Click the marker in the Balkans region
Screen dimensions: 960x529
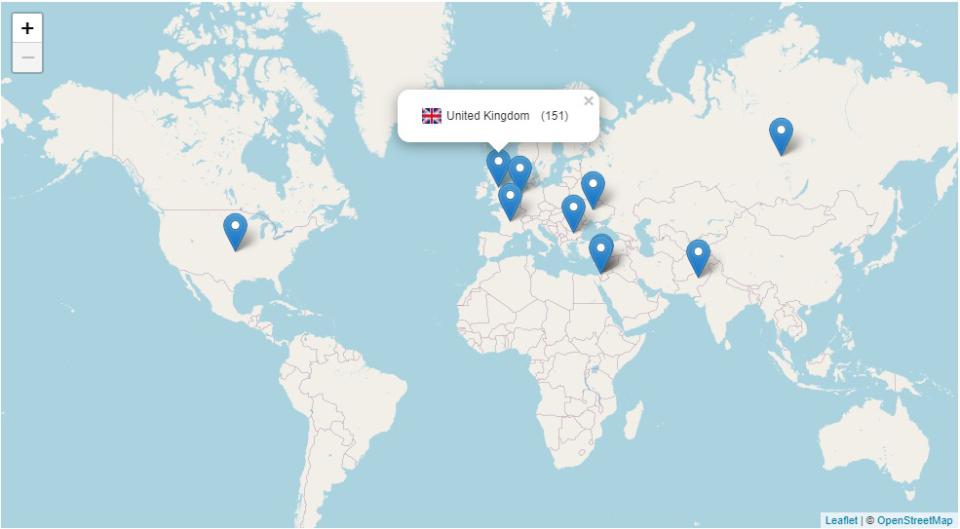573,210
